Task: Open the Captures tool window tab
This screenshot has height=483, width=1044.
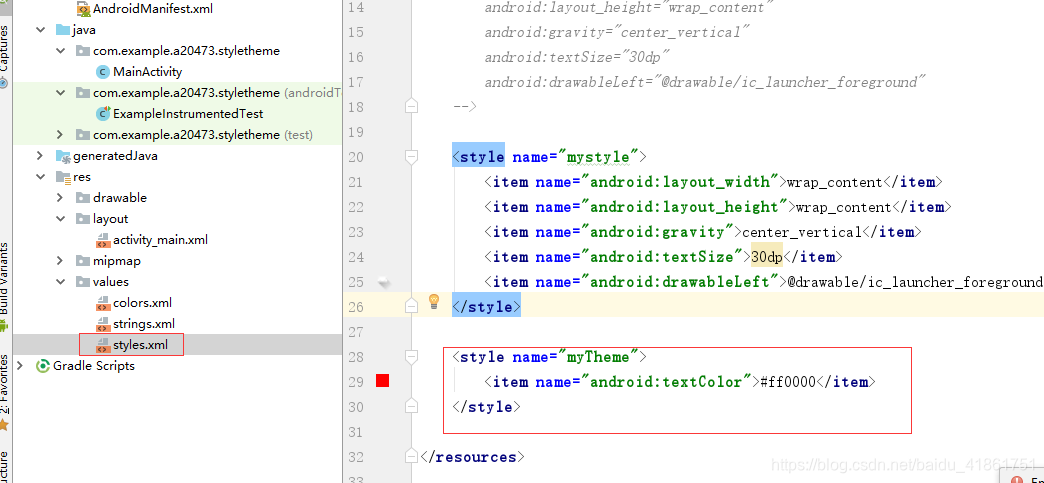Action: point(5,55)
